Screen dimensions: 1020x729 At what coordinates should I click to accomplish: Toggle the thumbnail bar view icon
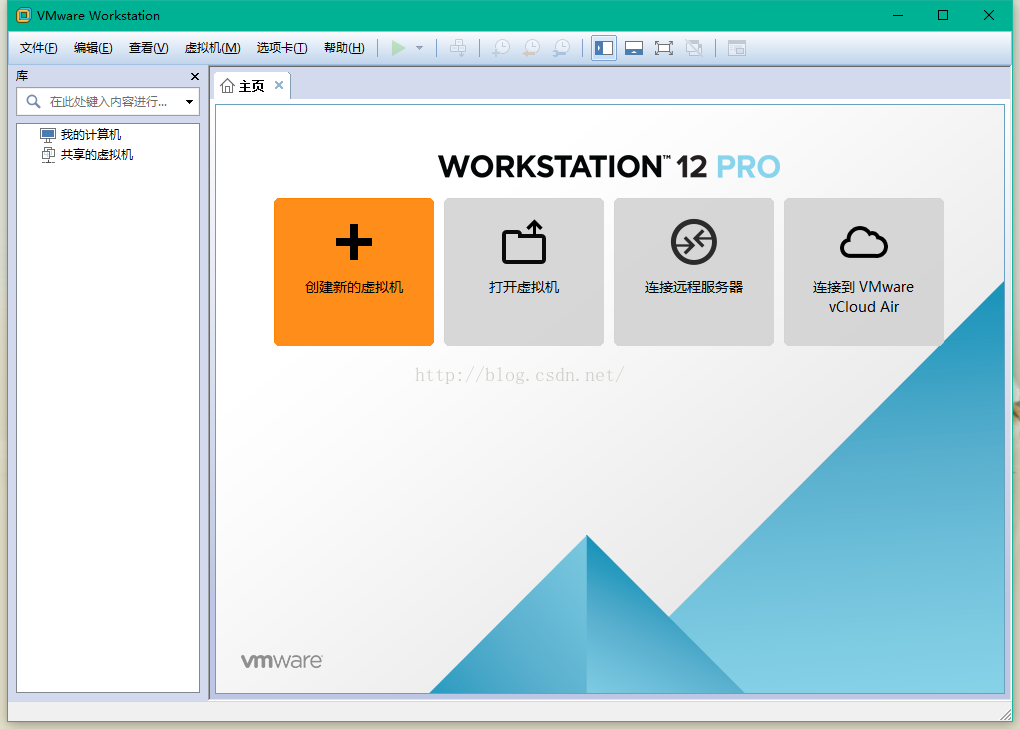click(634, 48)
